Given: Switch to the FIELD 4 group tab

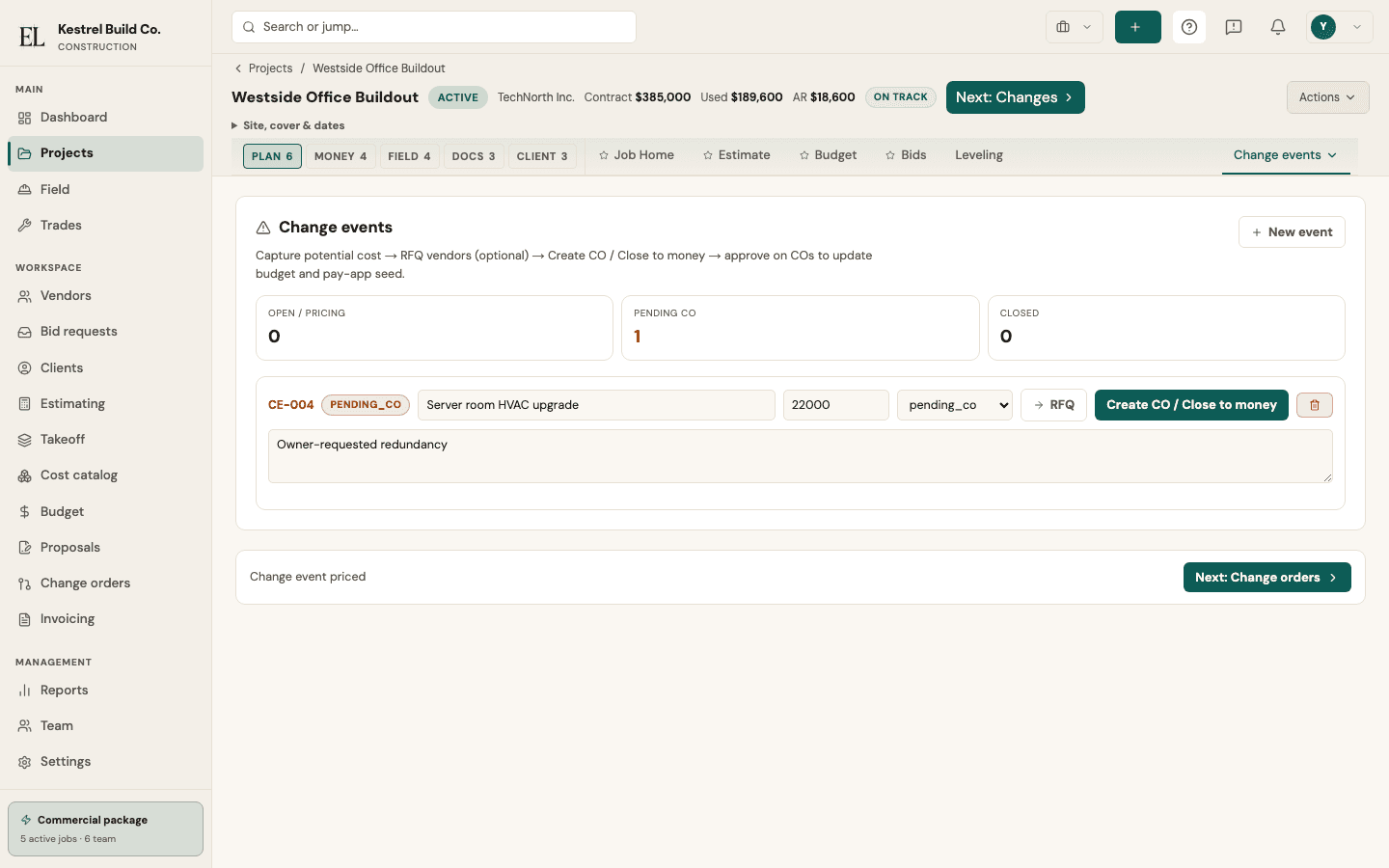Looking at the screenshot, I should pos(409,156).
